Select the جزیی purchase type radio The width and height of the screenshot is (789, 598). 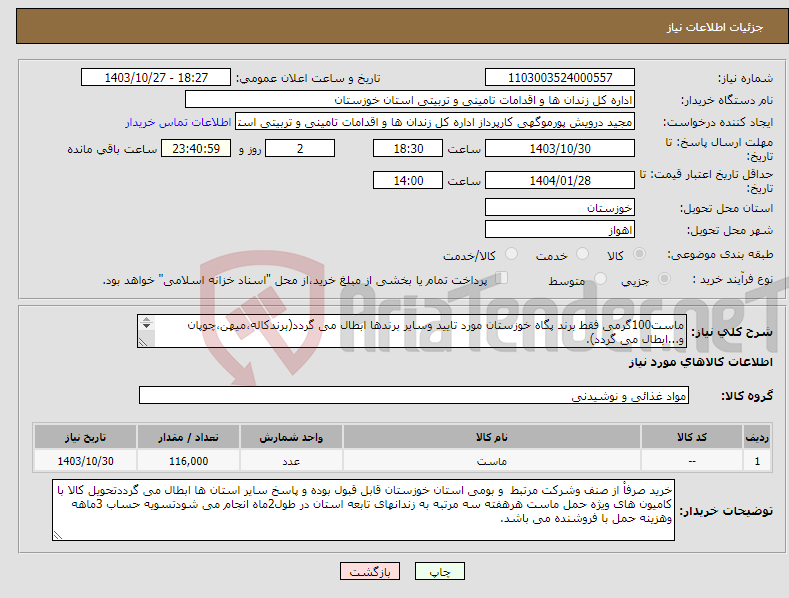pos(664,278)
